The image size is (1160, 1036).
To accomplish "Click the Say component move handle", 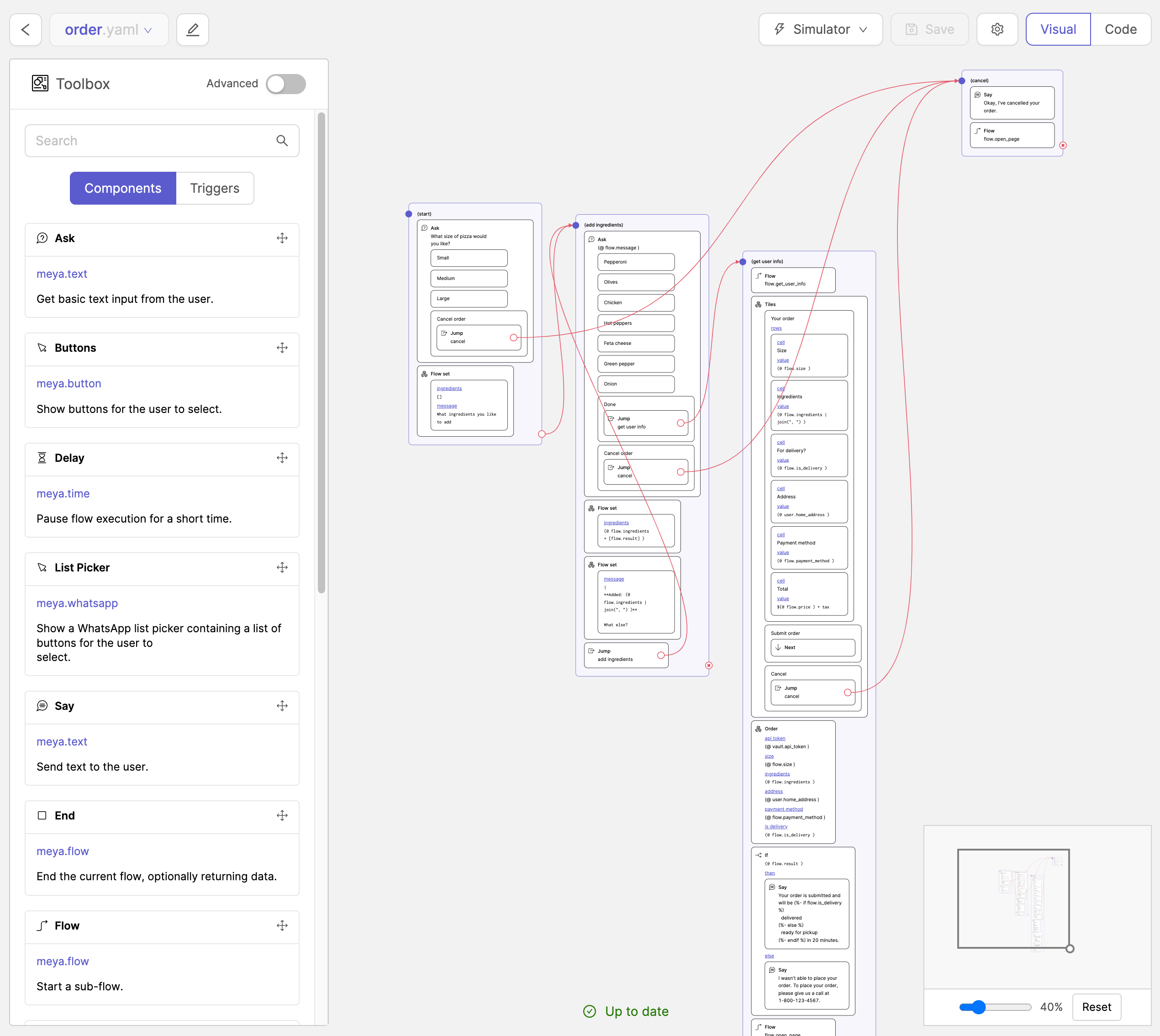I will tap(282, 706).
